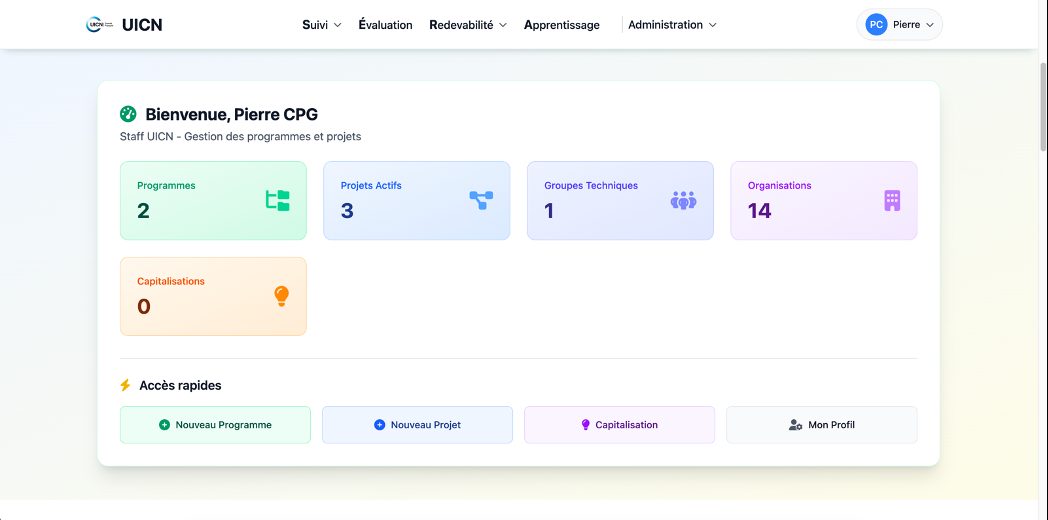Click the Capitalisations count value 0
This screenshot has height=520, width=1048.
click(x=144, y=306)
